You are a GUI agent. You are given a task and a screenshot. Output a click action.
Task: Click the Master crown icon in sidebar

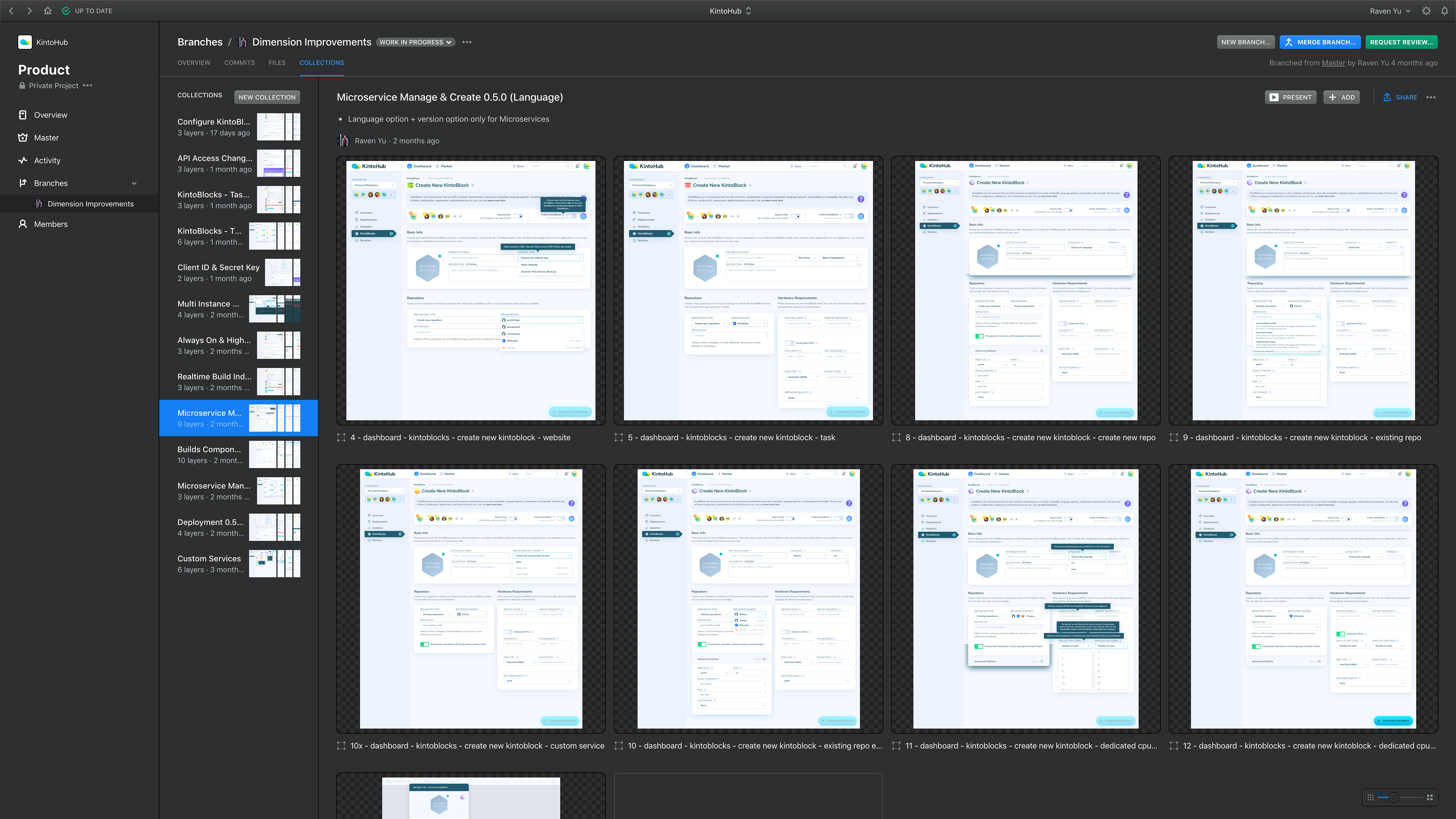coord(23,137)
